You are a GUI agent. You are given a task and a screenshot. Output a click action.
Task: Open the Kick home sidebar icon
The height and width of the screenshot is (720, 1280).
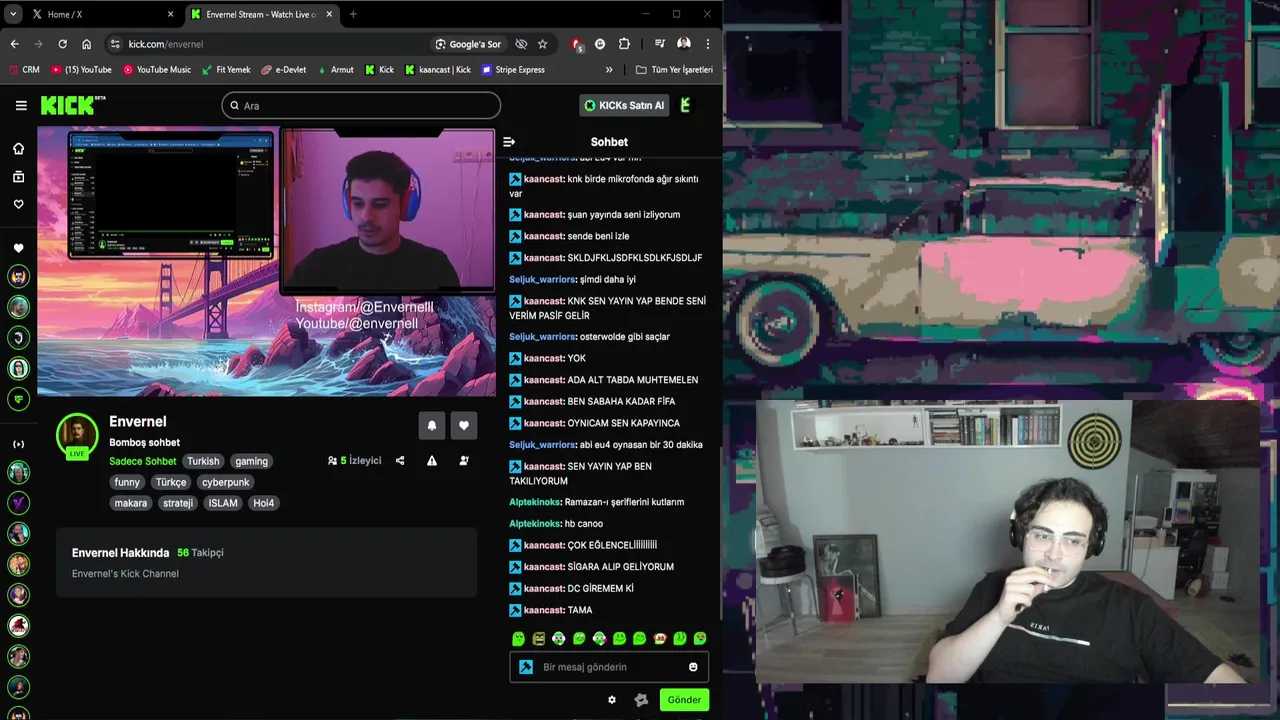18,148
